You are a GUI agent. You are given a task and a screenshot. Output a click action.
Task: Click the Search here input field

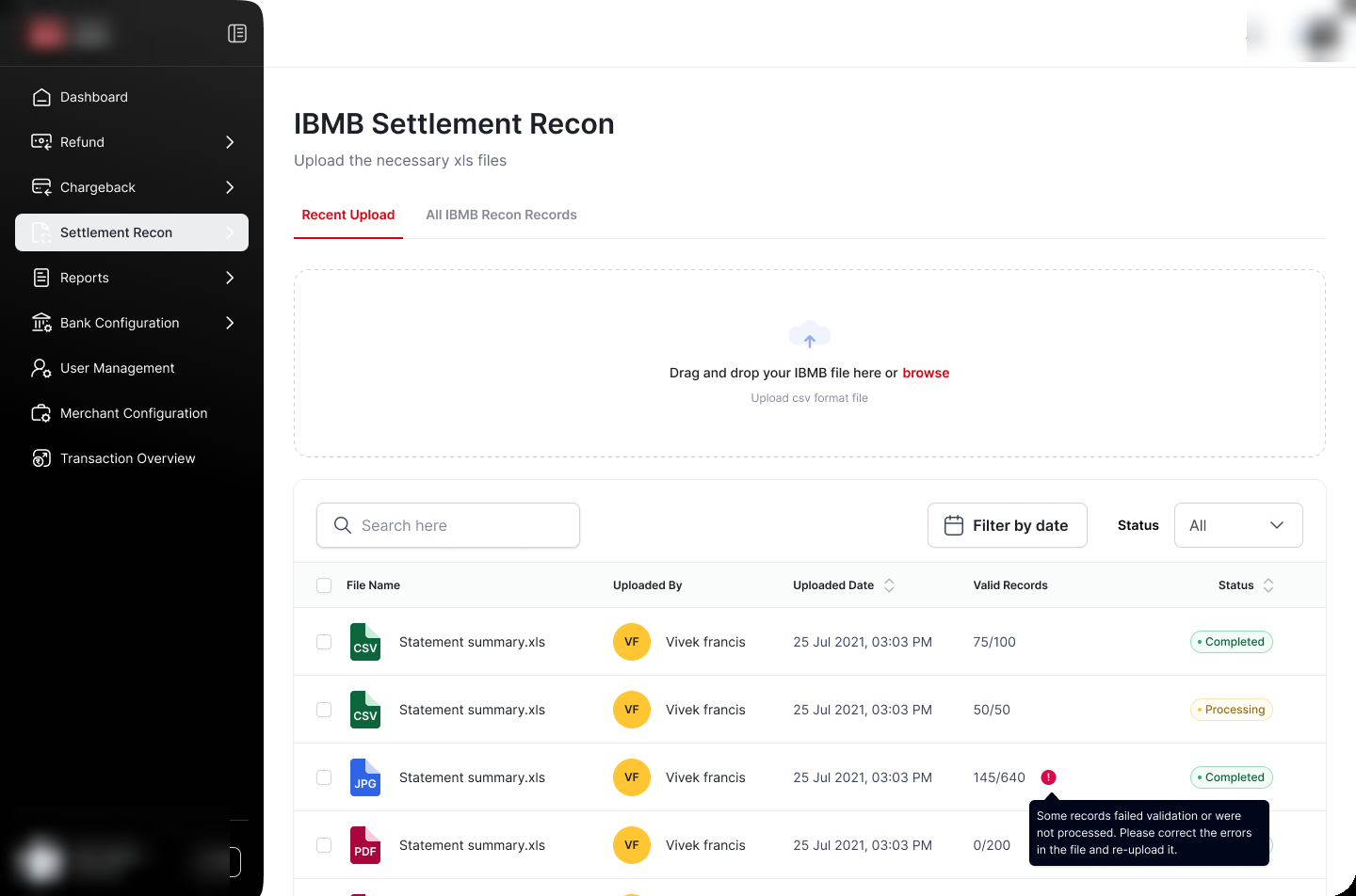point(448,525)
